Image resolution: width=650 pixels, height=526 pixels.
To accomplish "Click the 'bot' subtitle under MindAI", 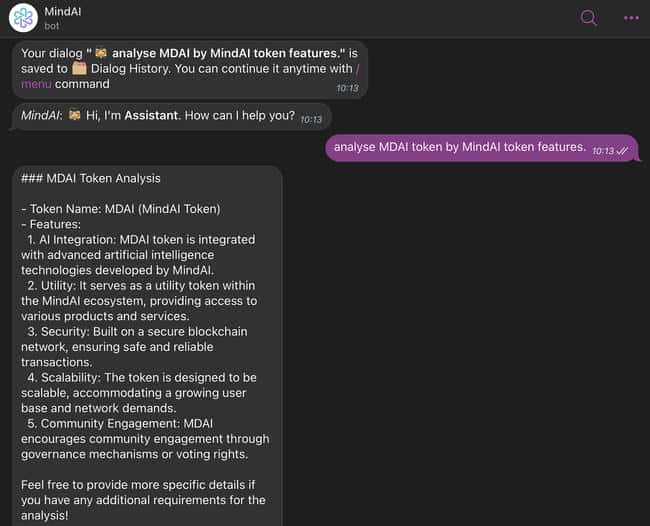I will (52, 26).
